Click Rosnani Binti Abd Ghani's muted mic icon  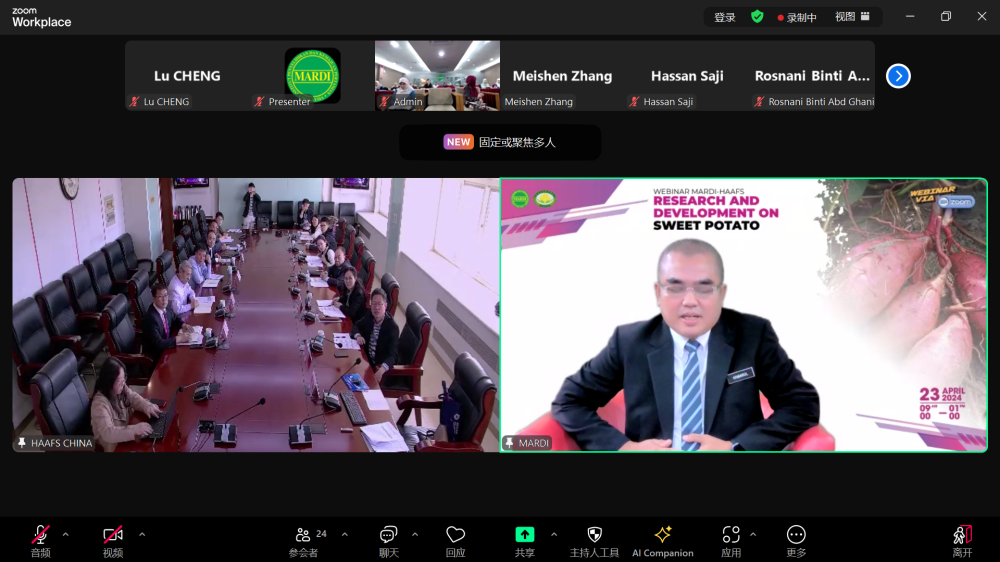pyautogui.click(x=759, y=101)
